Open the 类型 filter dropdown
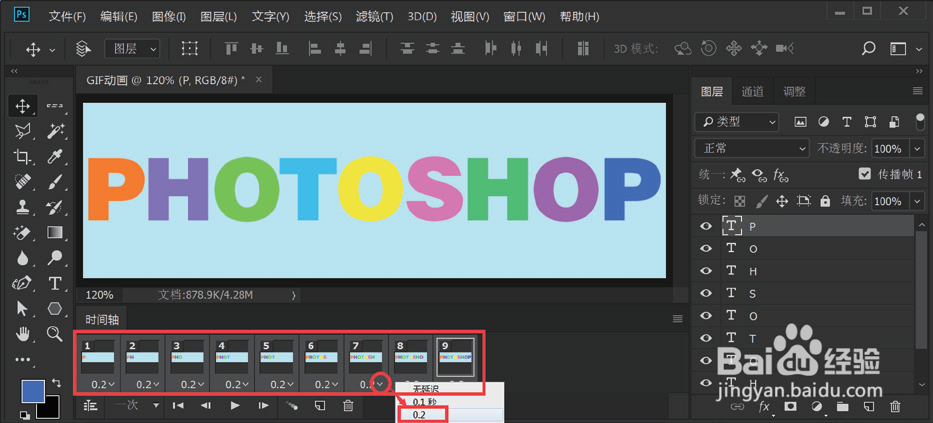Screen dimensions: 933x423 coord(737,122)
